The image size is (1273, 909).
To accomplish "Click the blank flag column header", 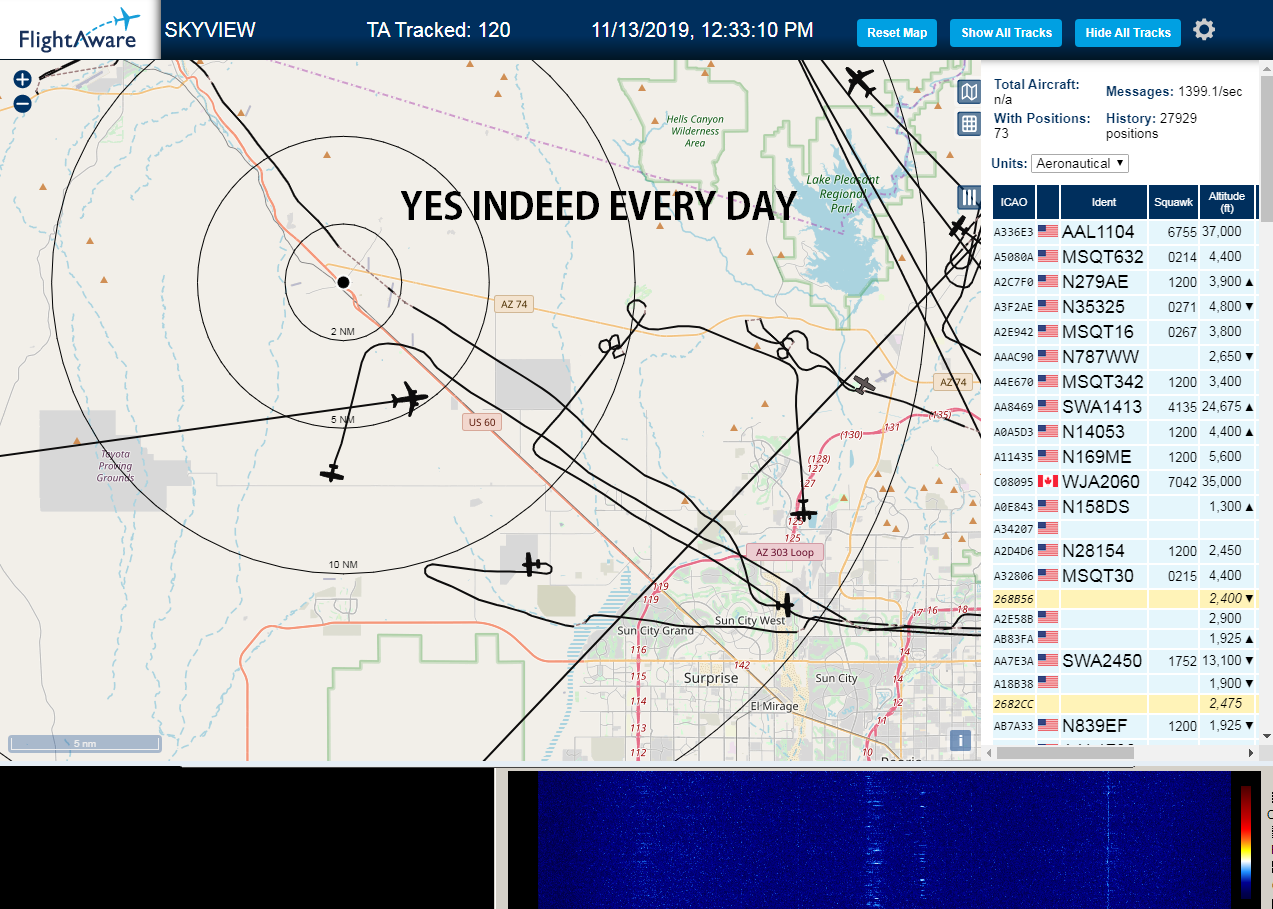I will pos(1048,202).
